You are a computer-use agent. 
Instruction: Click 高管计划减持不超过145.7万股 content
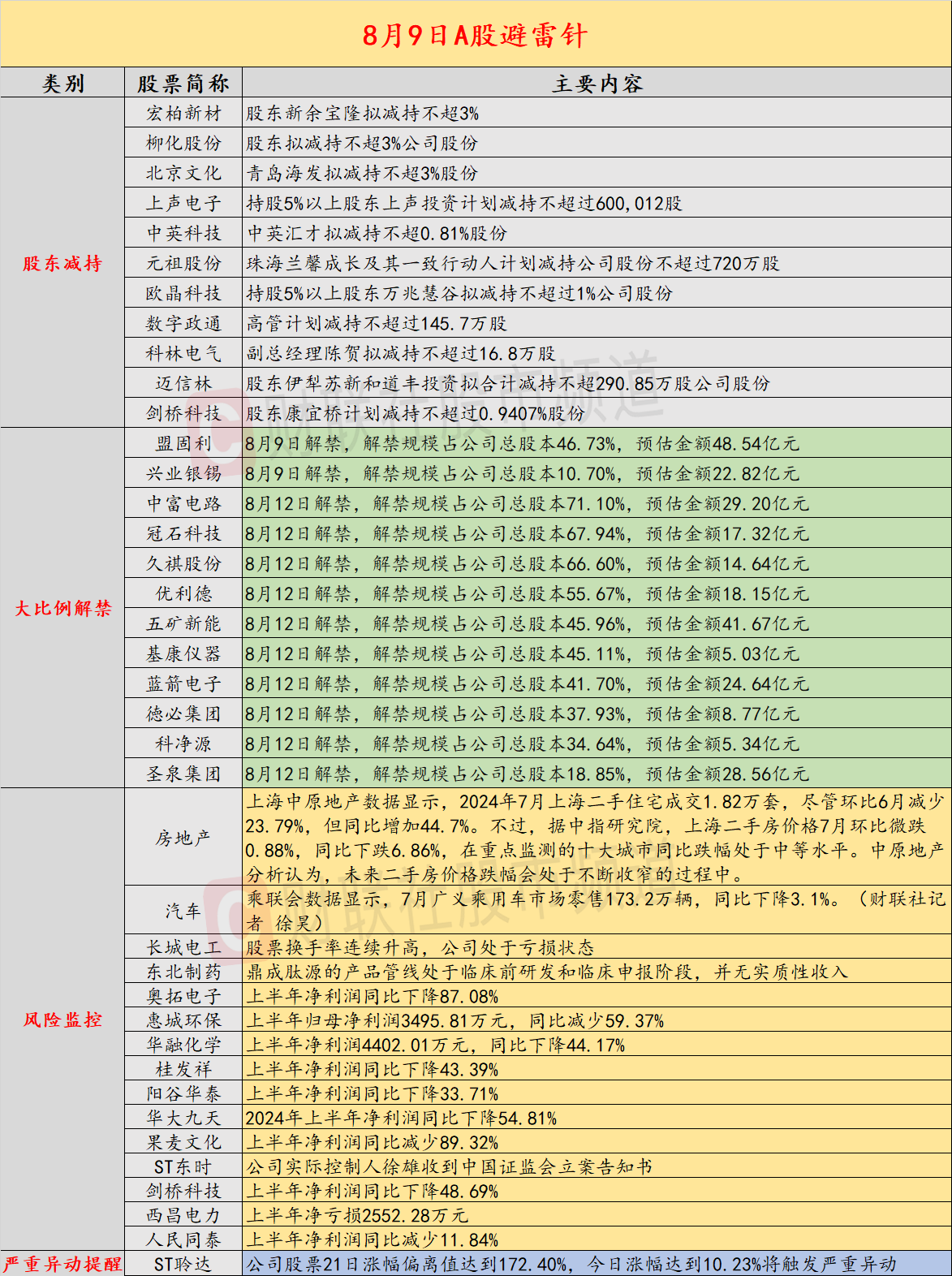pyautogui.click(x=377, y=324)
